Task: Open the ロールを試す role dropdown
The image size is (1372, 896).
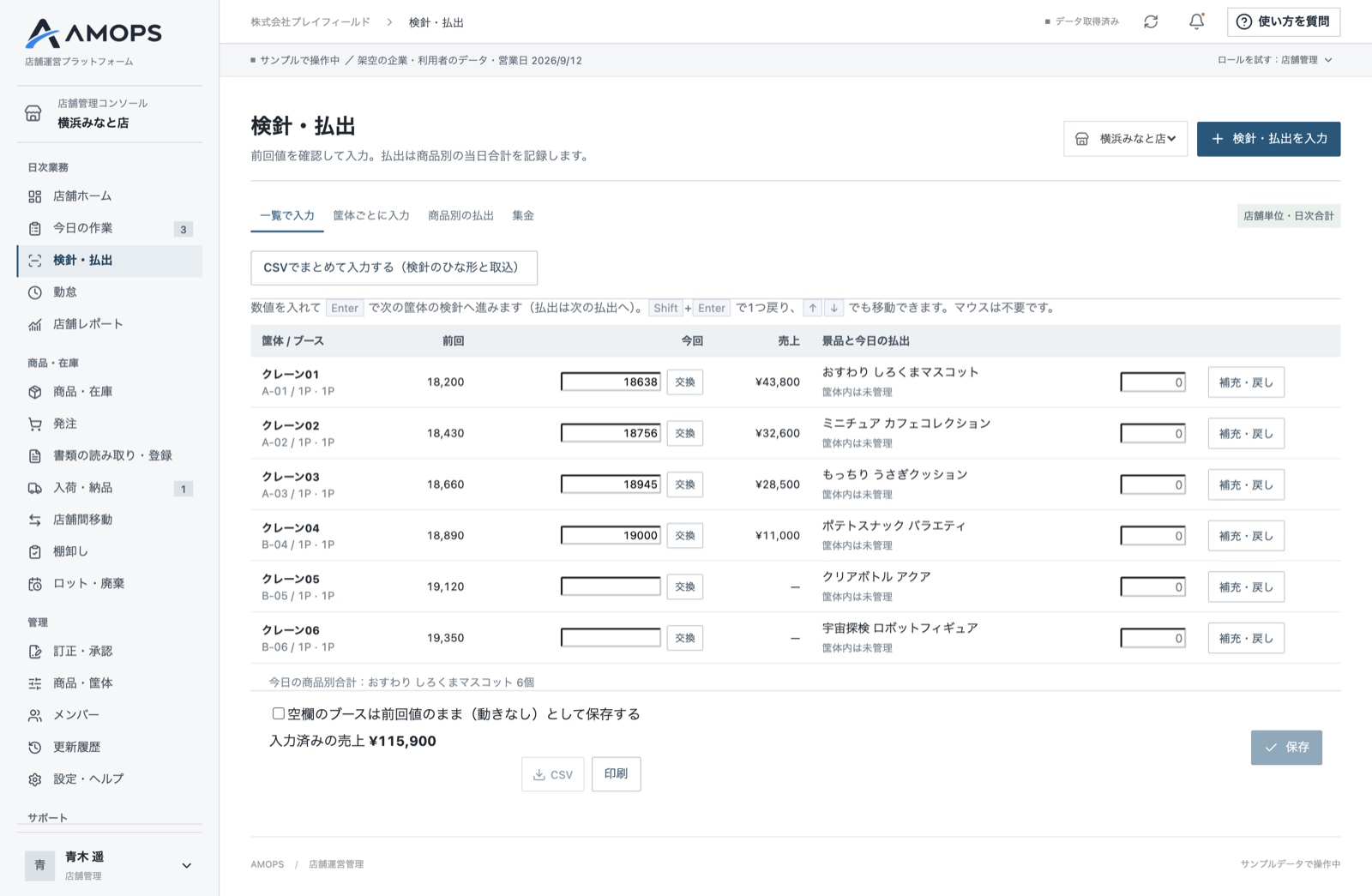Action: pyautogui.click(x=1275, y=60)
